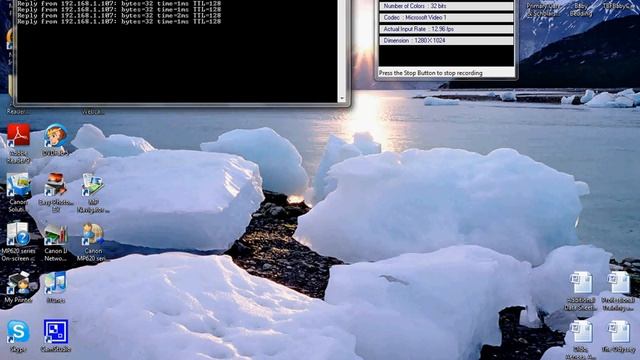640x360 pixels.
Task: Click the Actual Input Rate 12.96 fps row
Action: 446,29
